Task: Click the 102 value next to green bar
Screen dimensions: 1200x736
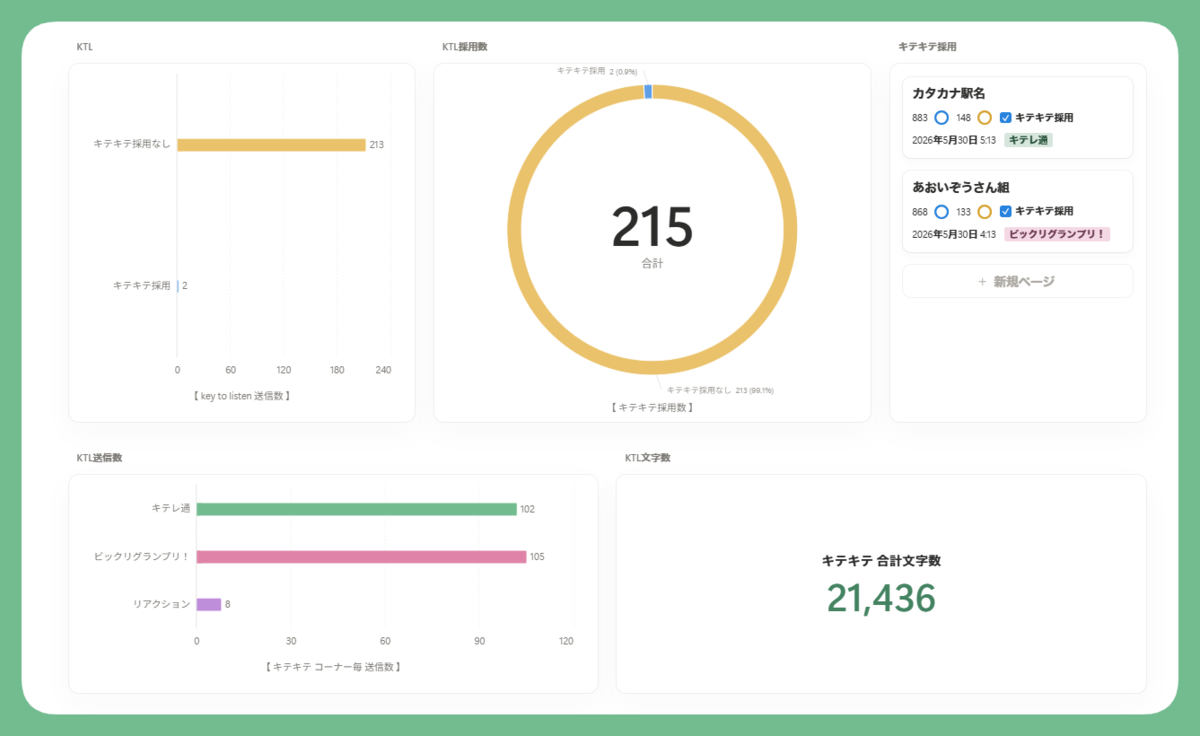Action: click(x=527, y=509)
